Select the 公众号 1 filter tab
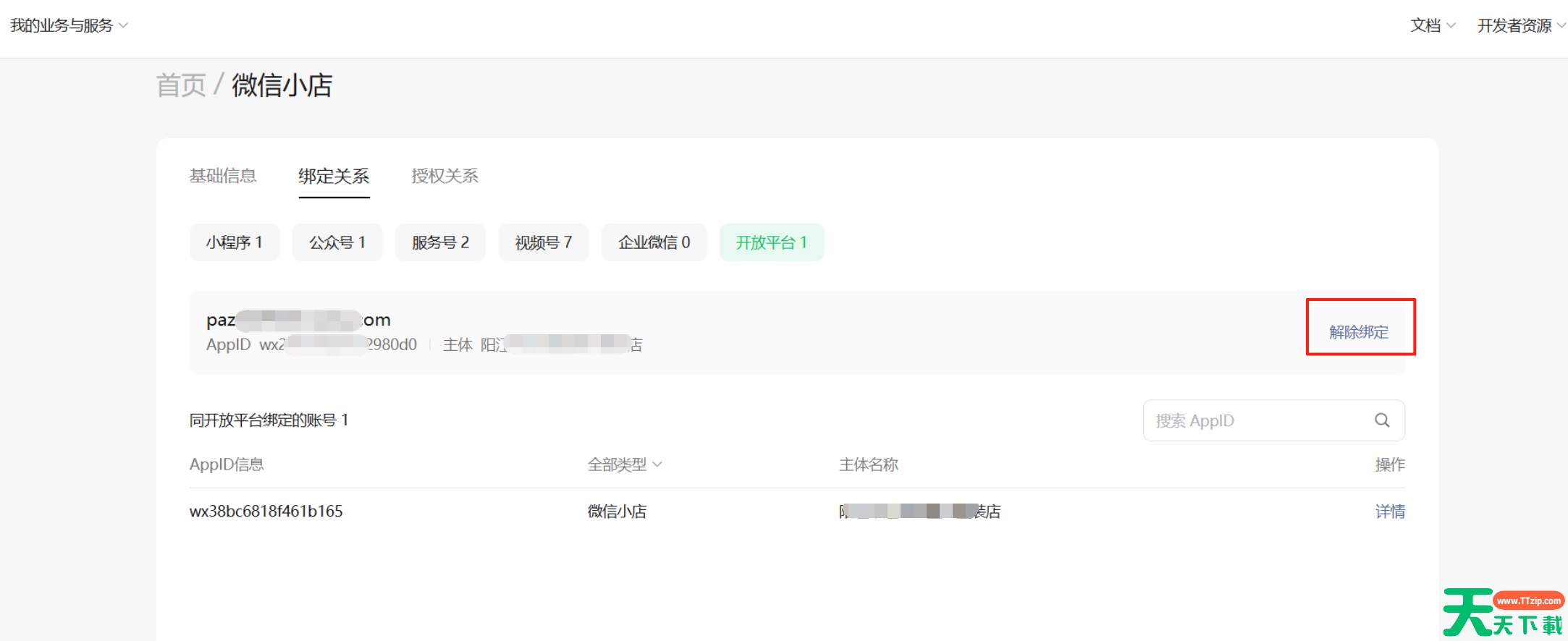This screenshot has width=1568, height=641. [x=337, y=242]
